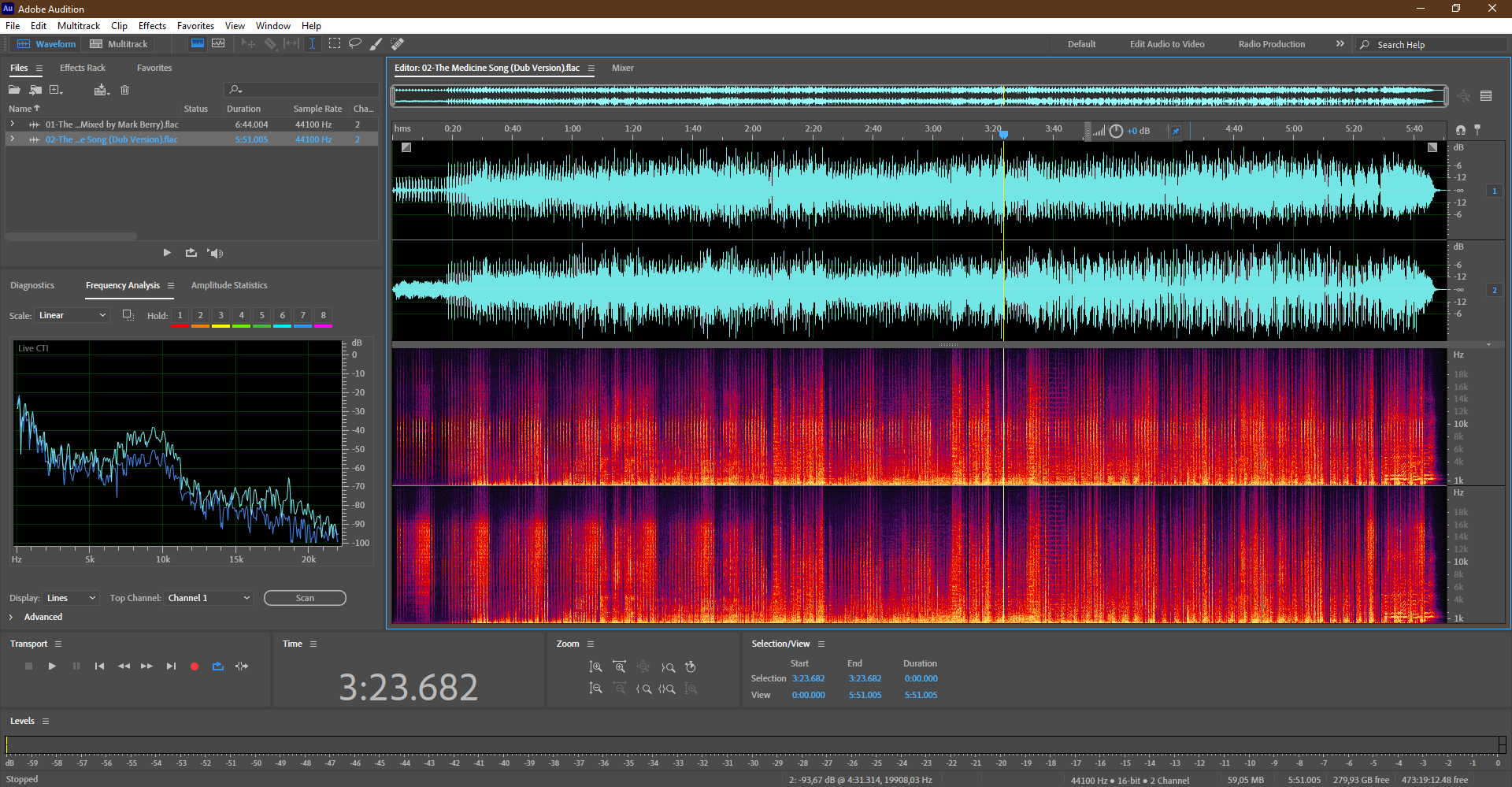Click the Stop transport button
1512x787 pixels.
point(28,666)
